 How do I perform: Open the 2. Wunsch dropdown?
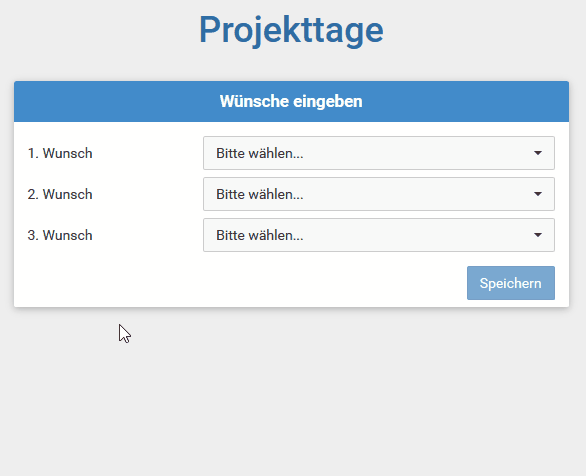[x=379, y=194]
